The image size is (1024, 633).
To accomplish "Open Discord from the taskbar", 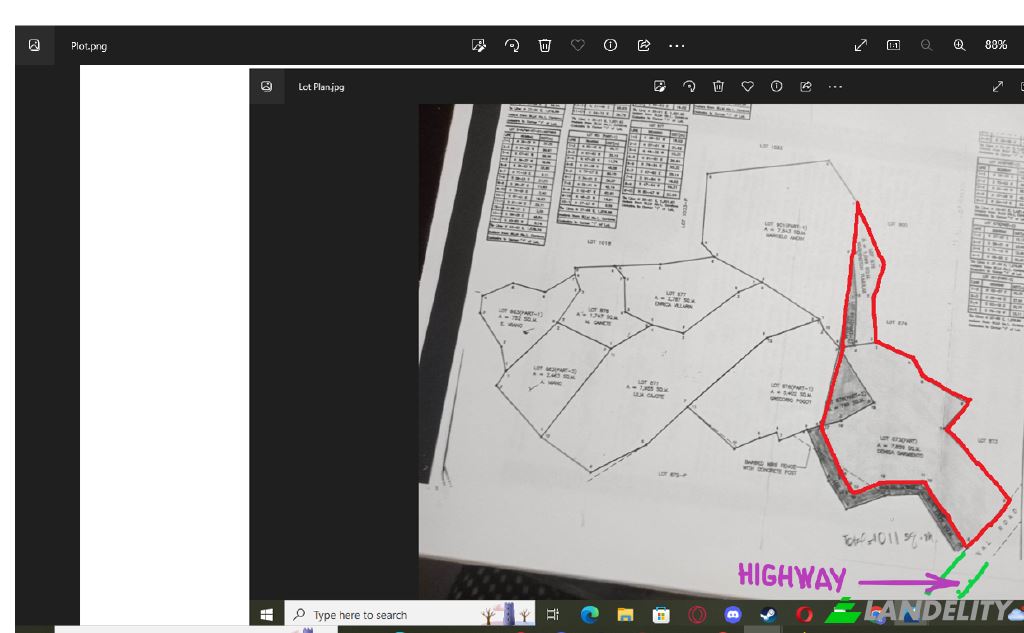I will coord(733,614).
